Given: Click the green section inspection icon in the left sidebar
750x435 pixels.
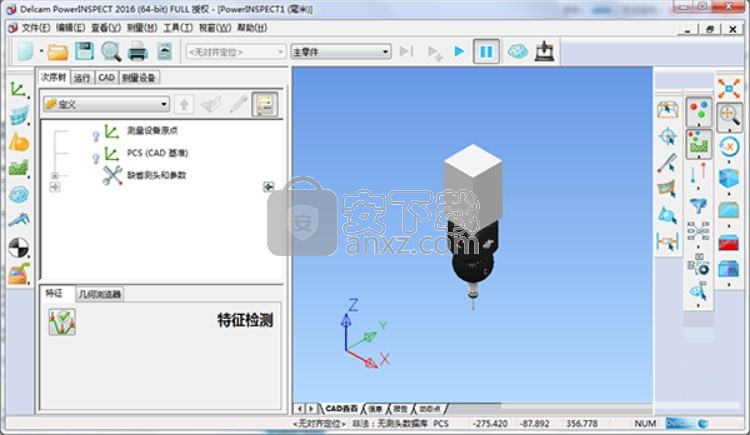Looking at the screenshot, I should click(x=19, y=168).
